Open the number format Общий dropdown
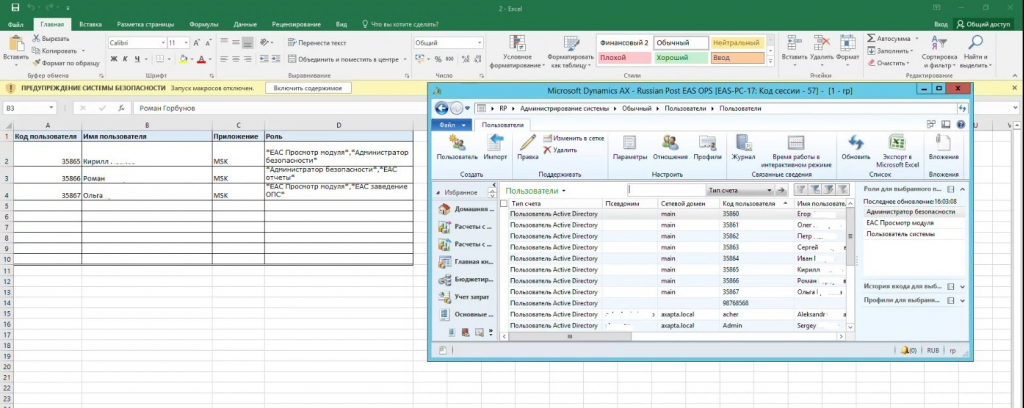1024x408 pixels. pos(480,42)
